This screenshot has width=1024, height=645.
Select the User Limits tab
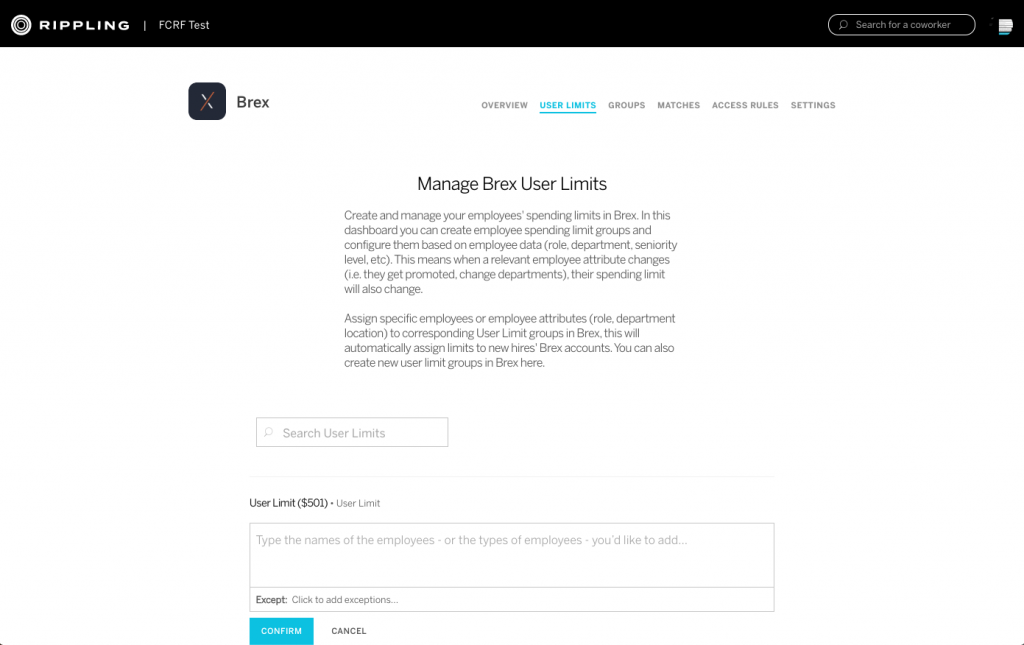[568, 105]
